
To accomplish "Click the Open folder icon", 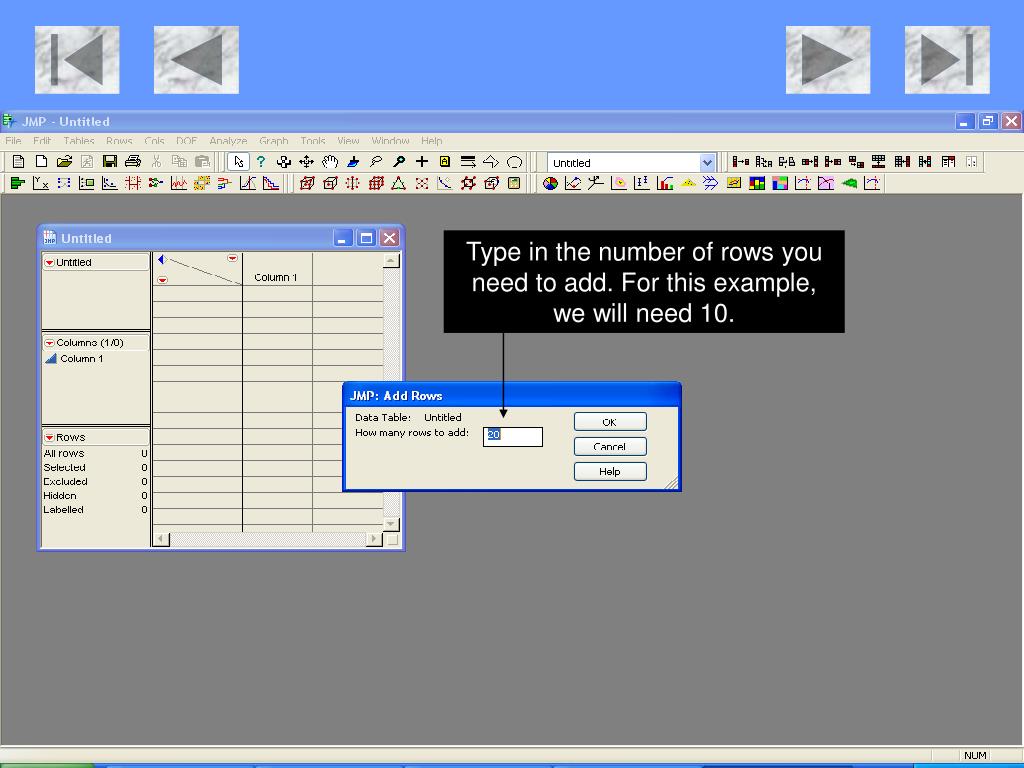I will point(64,161).
